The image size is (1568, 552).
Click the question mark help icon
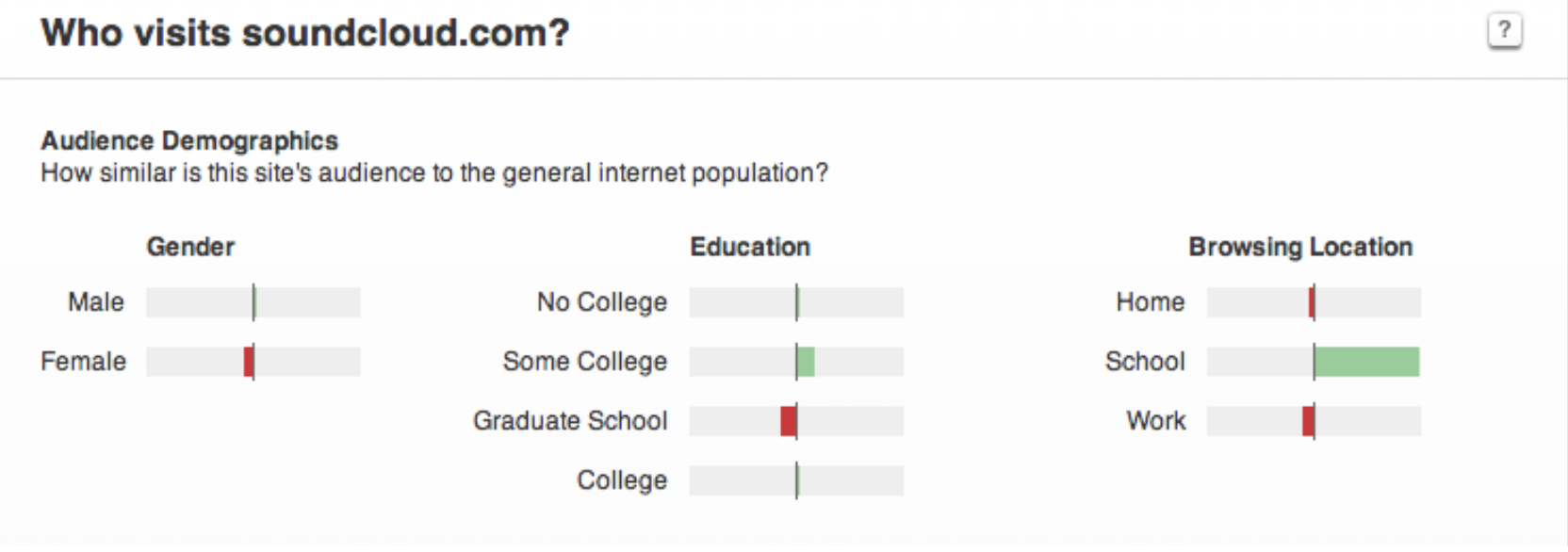tap(1505, 31)
